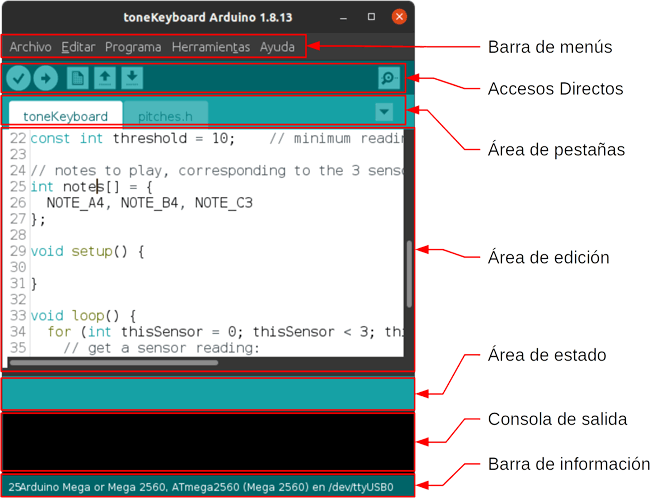Image resolution: width=650 pixels, height=498 pixels.
Task: Click the Verify checkmark button
Action: pyautogui.click(x=18, y=78)
